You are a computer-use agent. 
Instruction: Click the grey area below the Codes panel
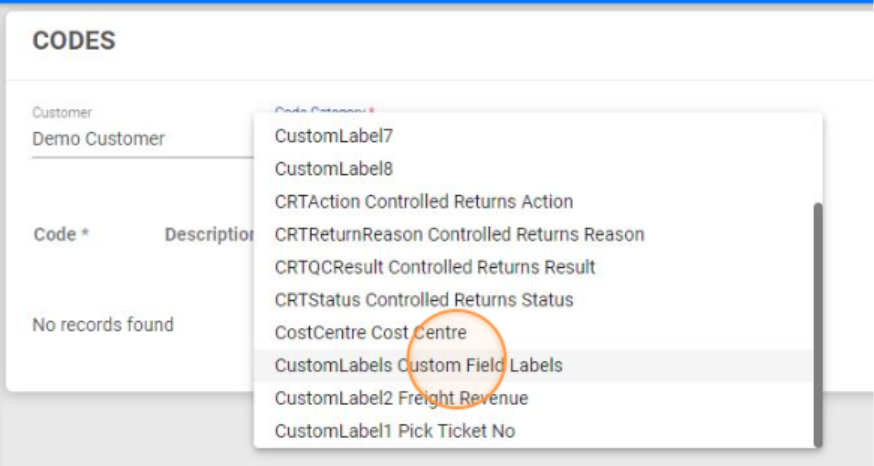pyautogui.click(x=120, y=430)
